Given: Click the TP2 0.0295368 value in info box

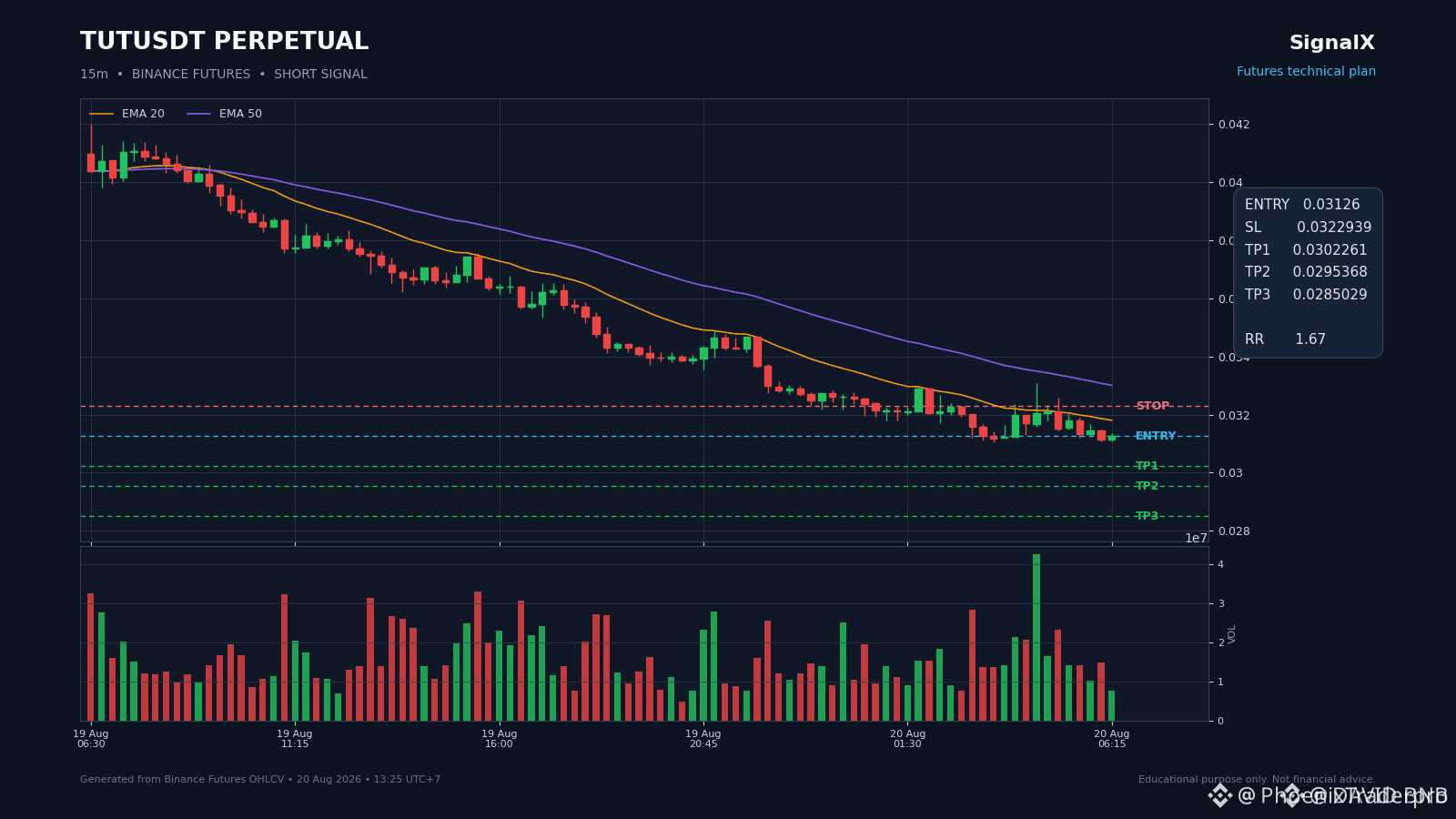Looking at the screenshot, I should pos(1330,272).
